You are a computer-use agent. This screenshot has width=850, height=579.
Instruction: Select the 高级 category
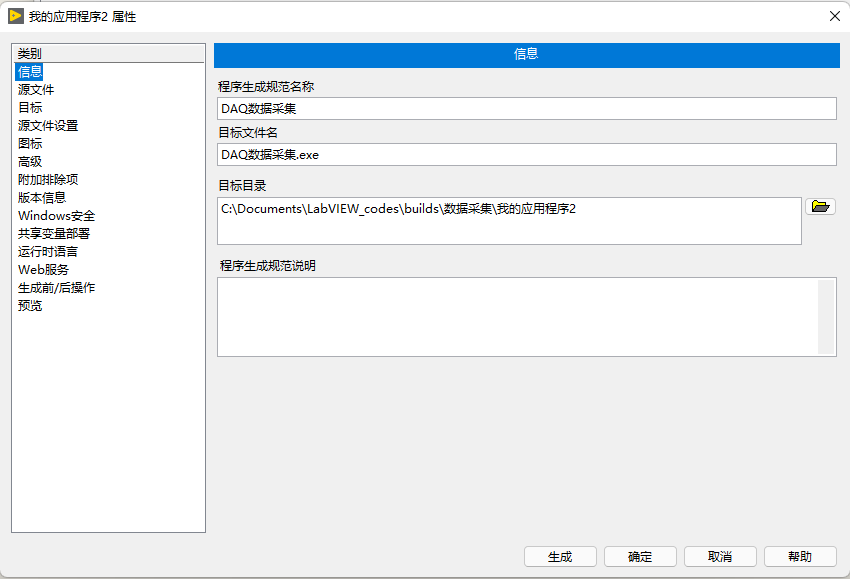pos(30,162)
